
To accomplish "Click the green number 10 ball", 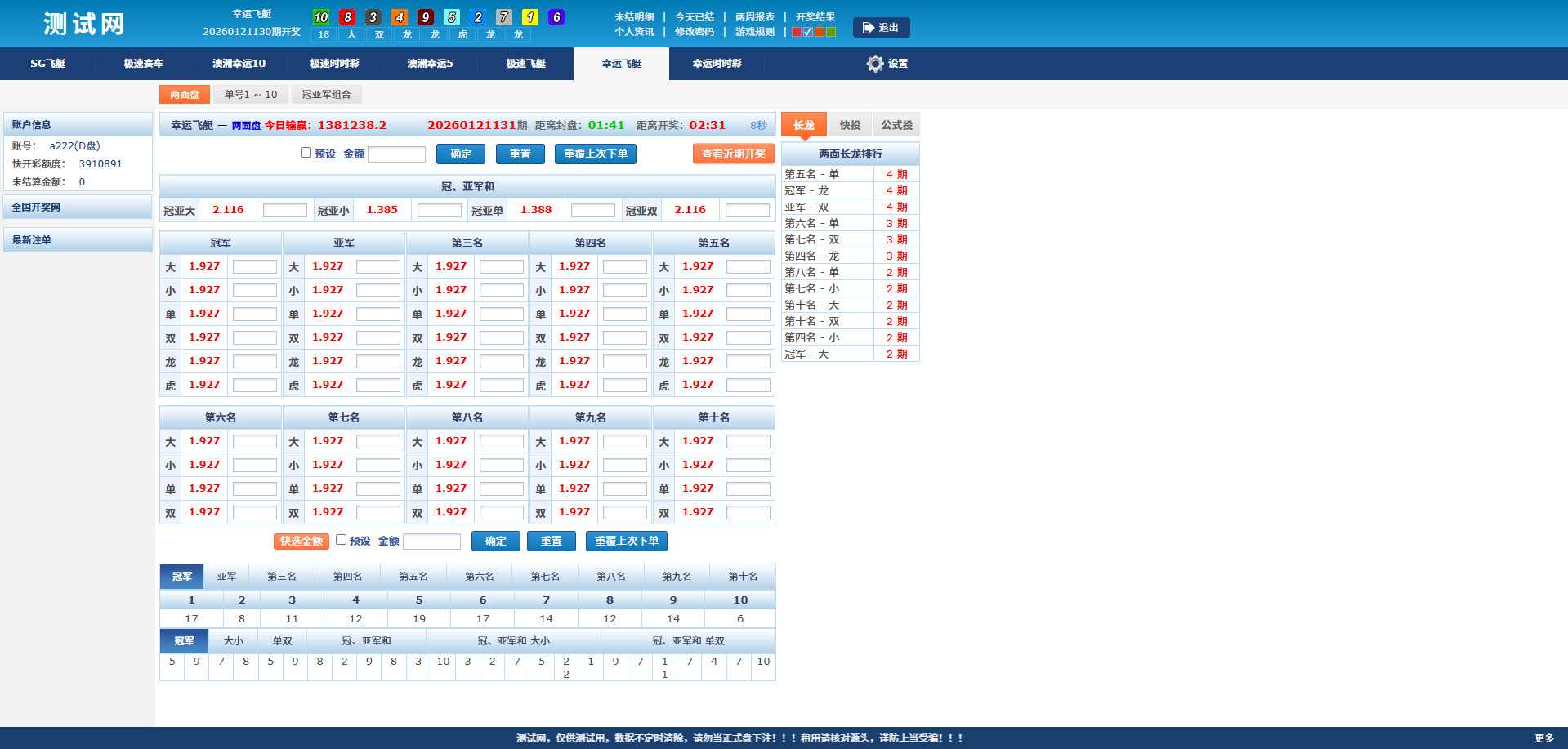I will pyautogui.click(x=321, y=17).
